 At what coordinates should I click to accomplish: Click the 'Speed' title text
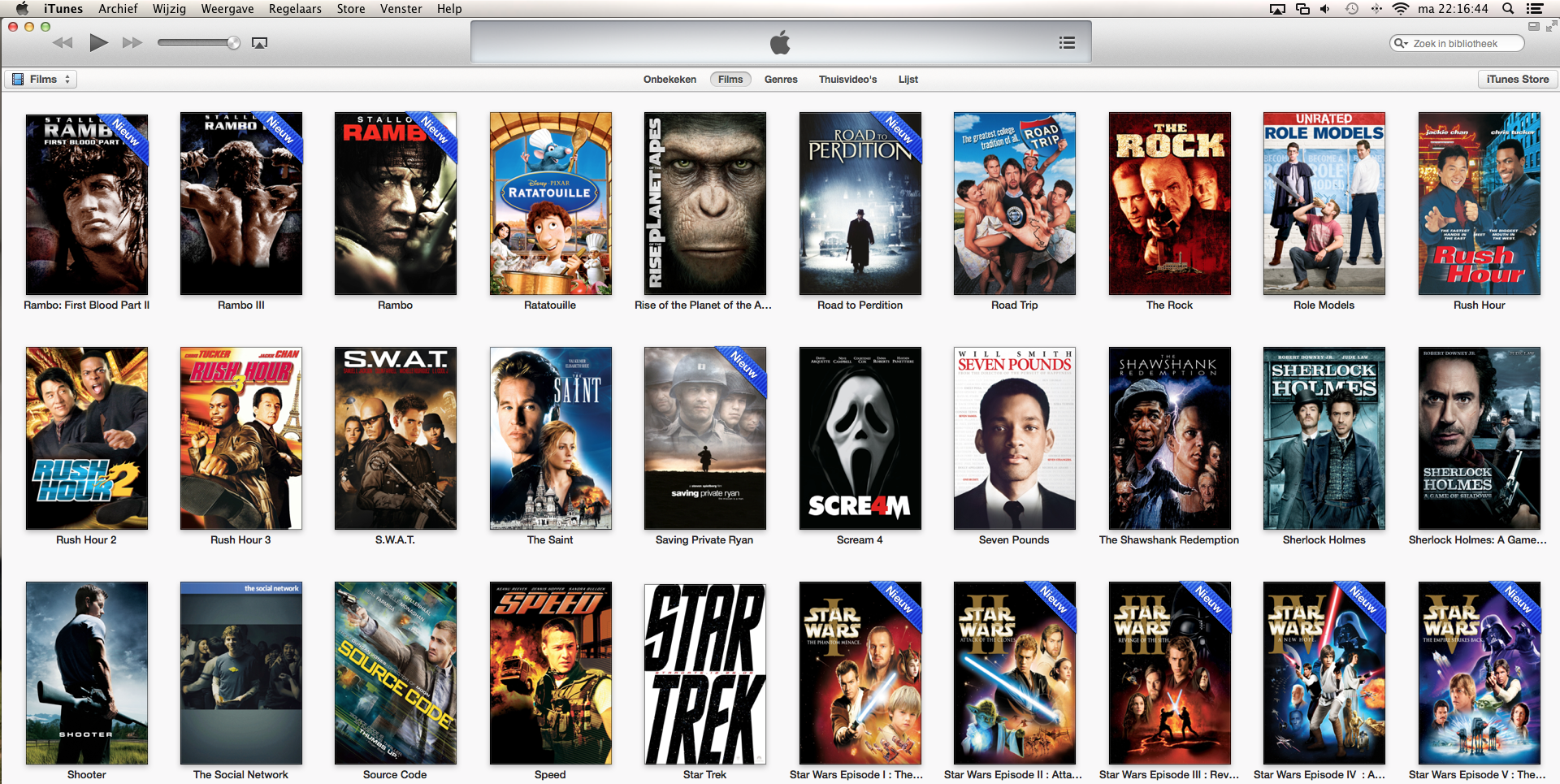[550, 774]
